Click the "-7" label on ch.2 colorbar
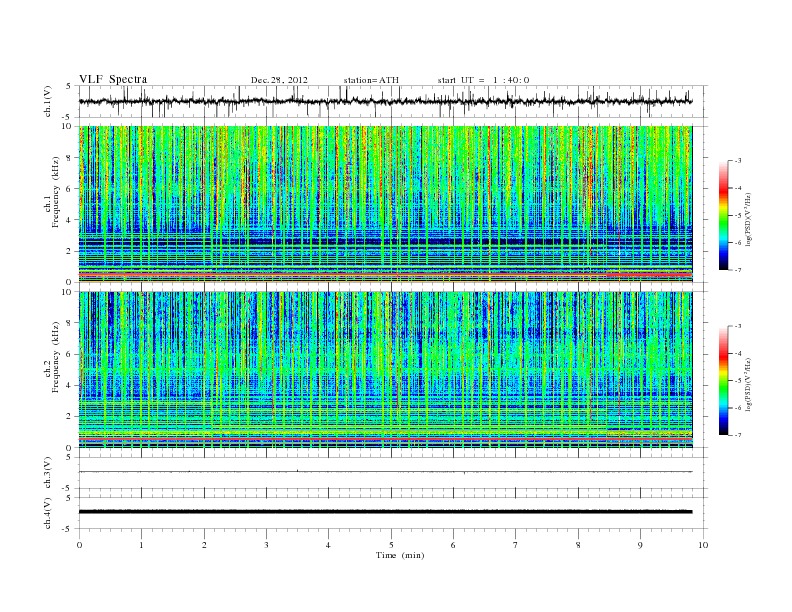The width and height of the screenshot is (792, 612). [738, 435]
